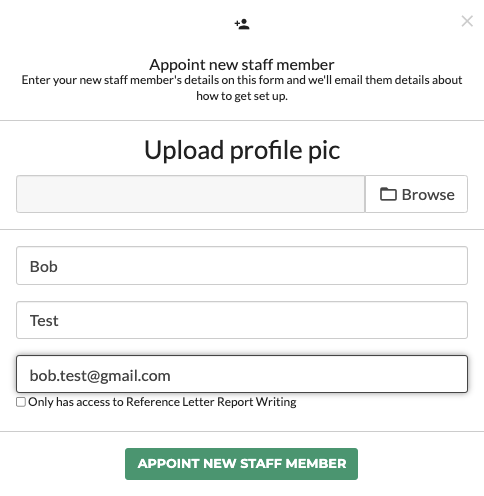
Task: Click the empty profile pic file path field
Action: (191, 194)
